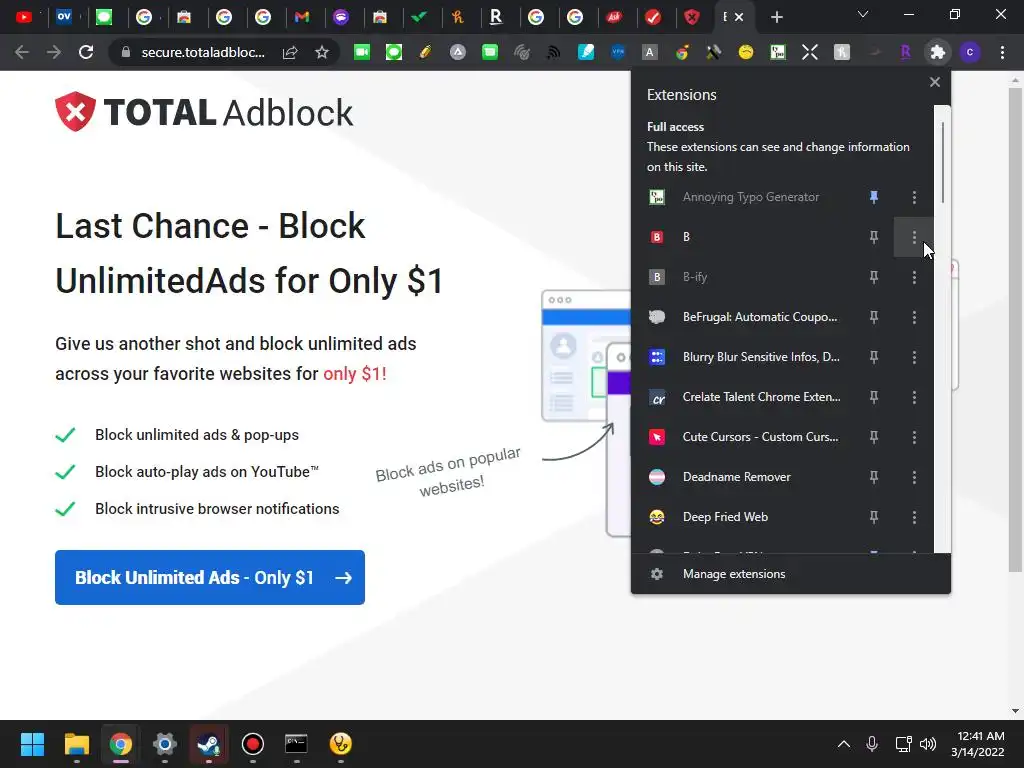The width and height of the screenshot is (1024, 768).
Task: Open a new browser tab
Action: (x=776, y=17)
